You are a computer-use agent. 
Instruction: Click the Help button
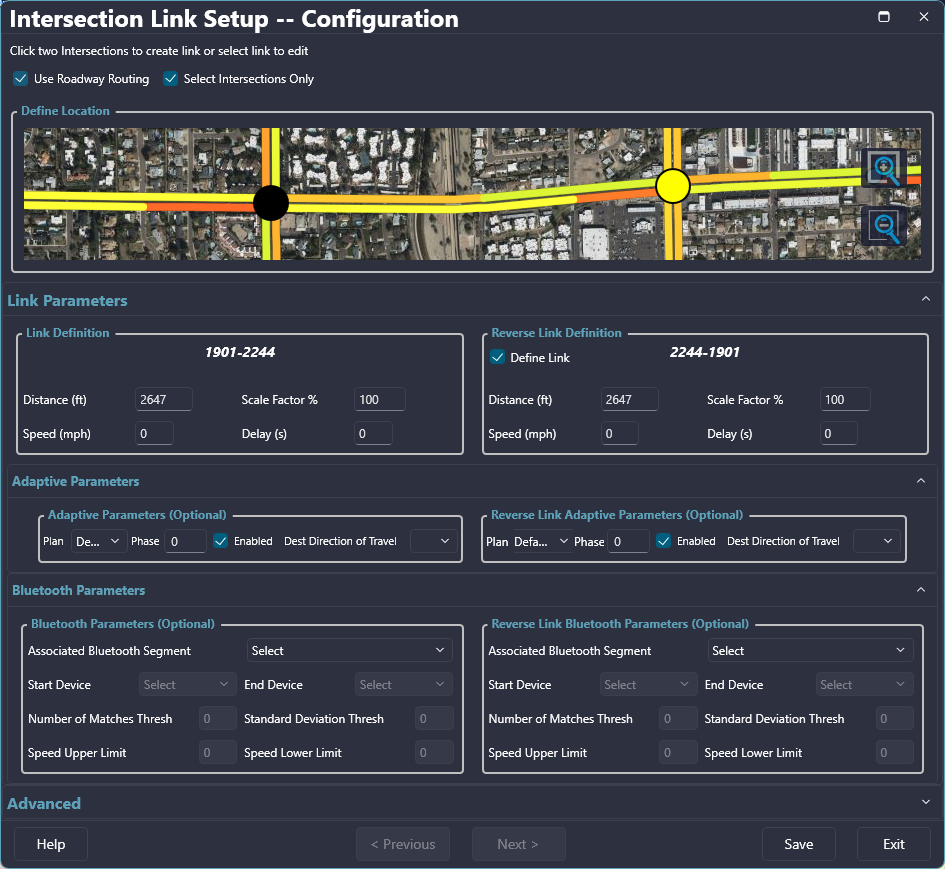tap(51, 844)
